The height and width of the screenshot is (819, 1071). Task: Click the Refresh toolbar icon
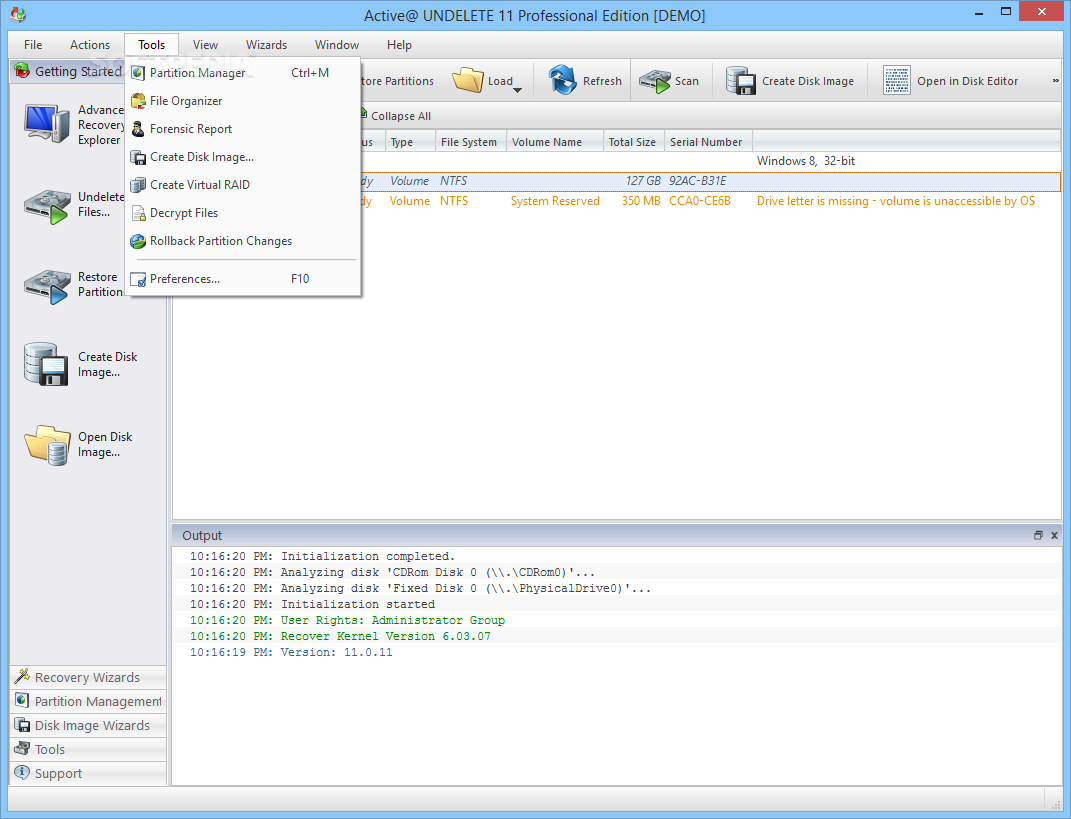click(x=563, y=81)
